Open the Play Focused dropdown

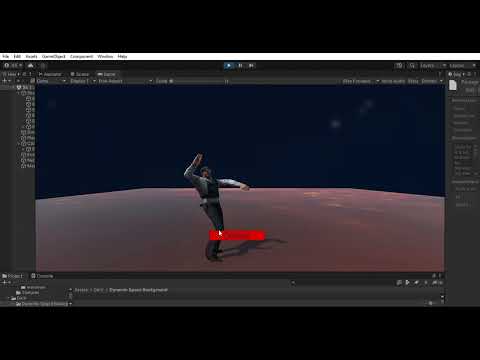[361, 81]
